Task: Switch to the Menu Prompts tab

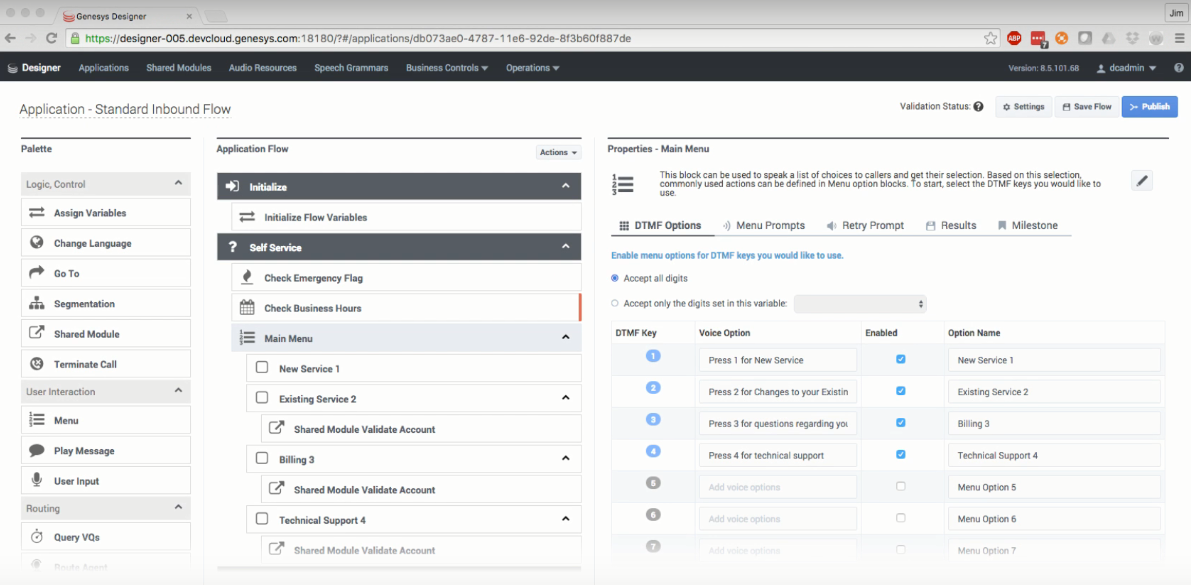Action: tap(764, 226)
